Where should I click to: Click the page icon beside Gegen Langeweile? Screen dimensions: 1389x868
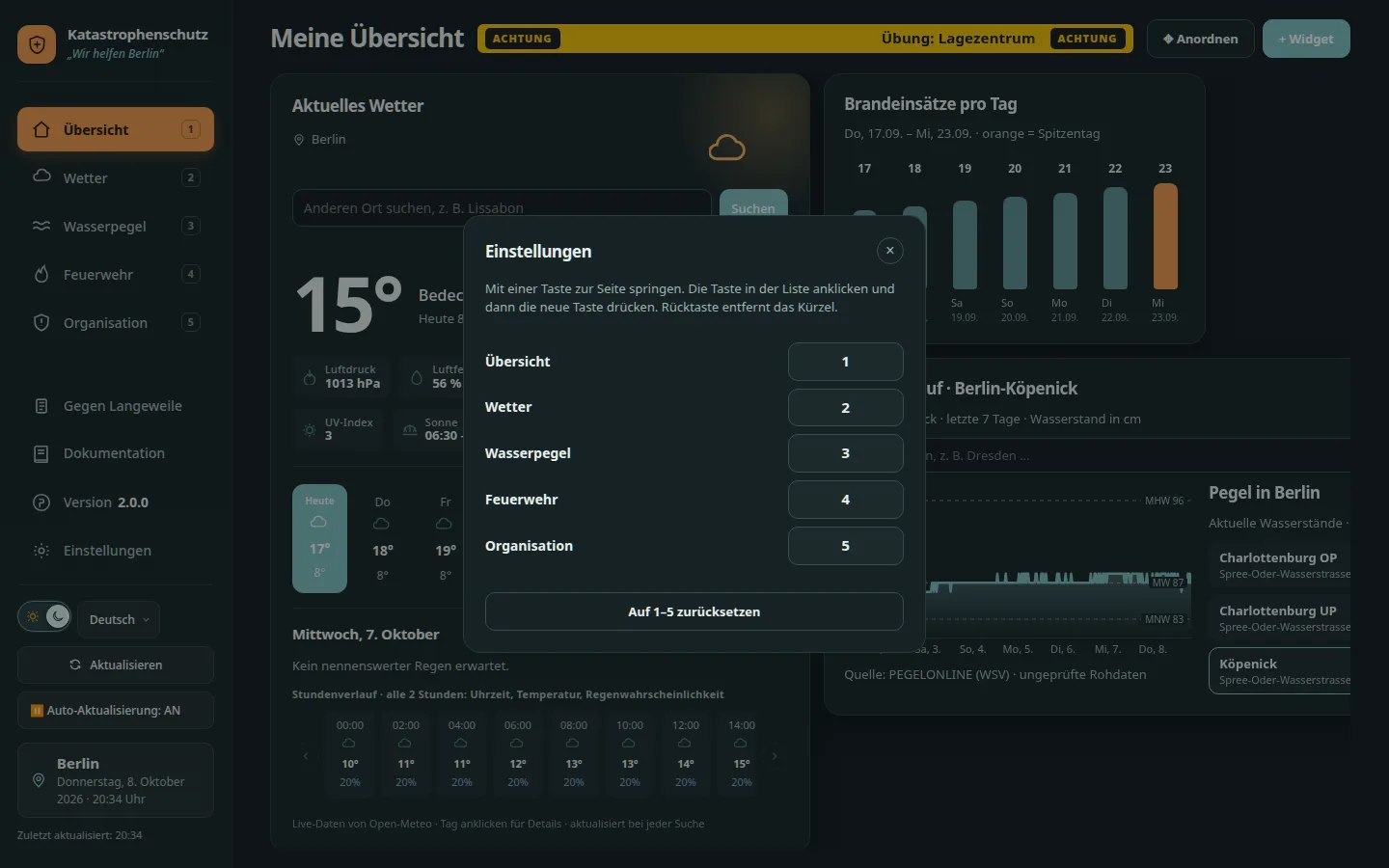(41, 406)
